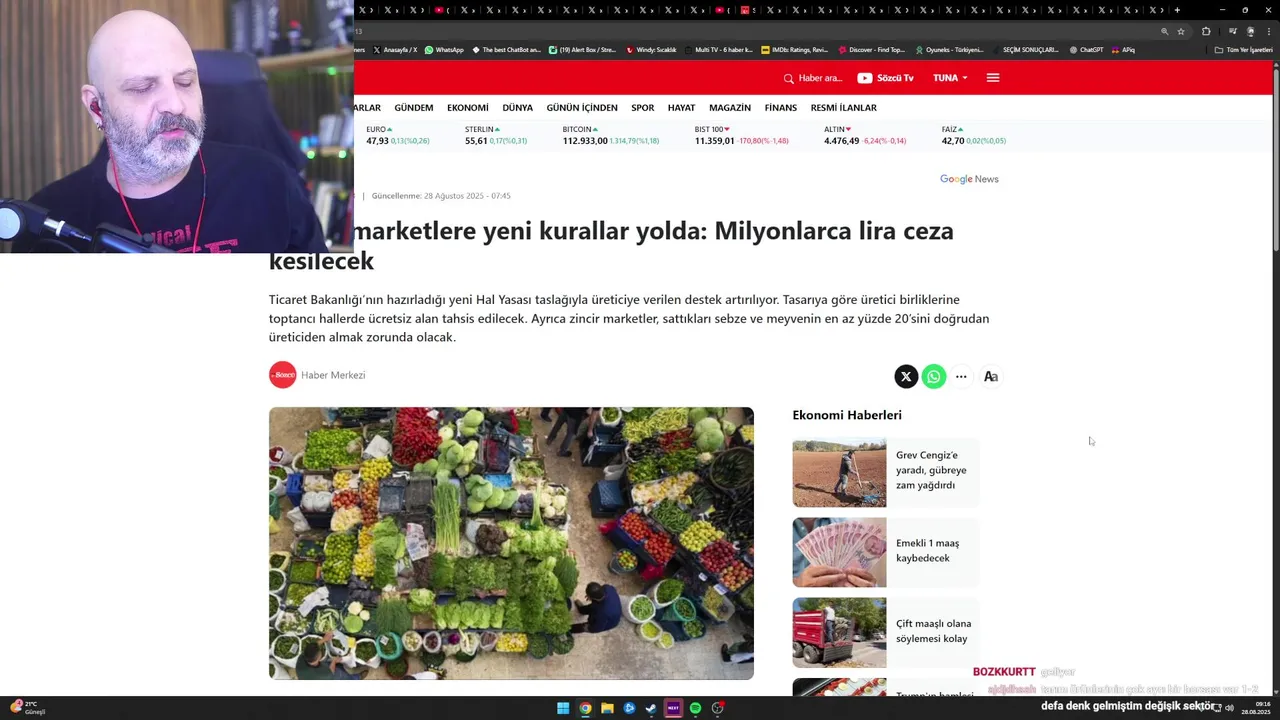
Task: Open RESMİ İLANLAR section
Action: point(844,108)
